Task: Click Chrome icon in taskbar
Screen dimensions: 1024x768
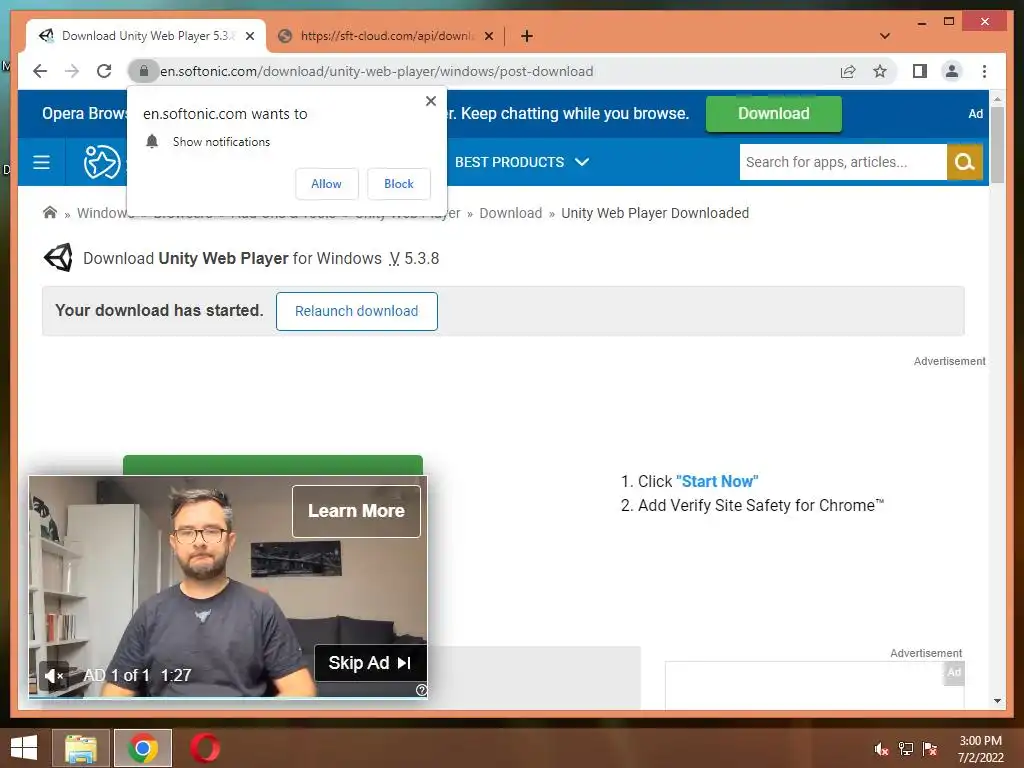Action: click(143, 748)
